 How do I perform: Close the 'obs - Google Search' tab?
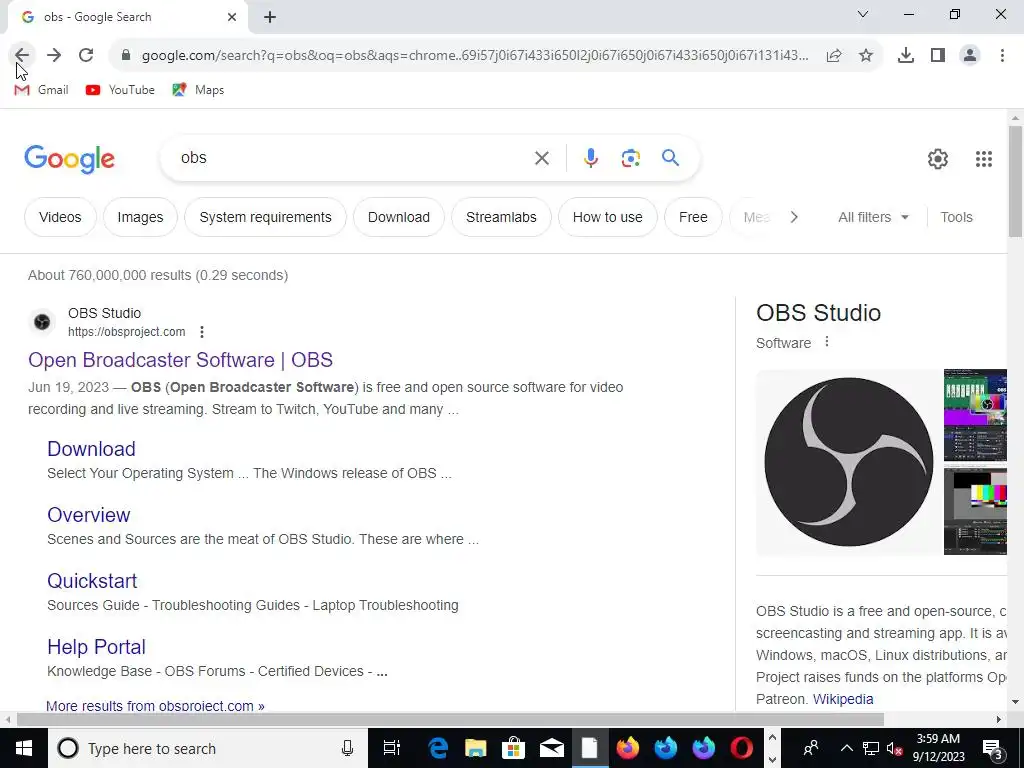[x=232, y=17]
